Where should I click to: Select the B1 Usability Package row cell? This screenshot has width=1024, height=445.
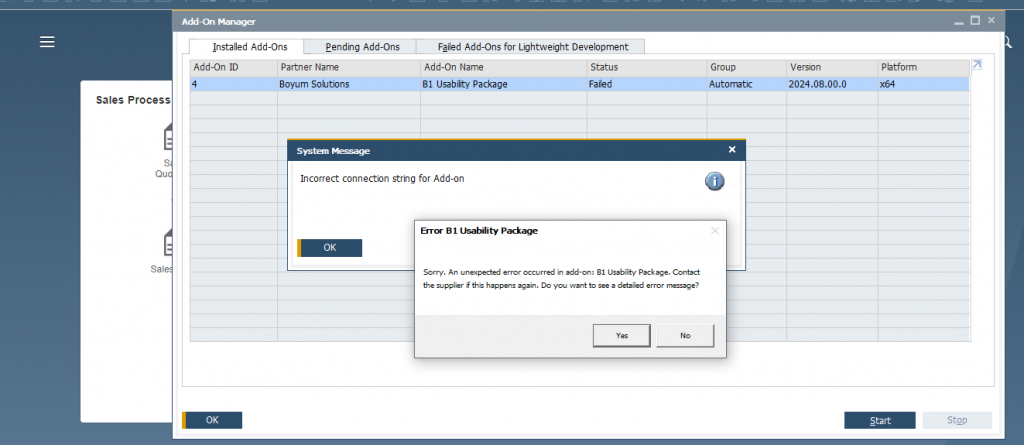click(x=504, y=84)
